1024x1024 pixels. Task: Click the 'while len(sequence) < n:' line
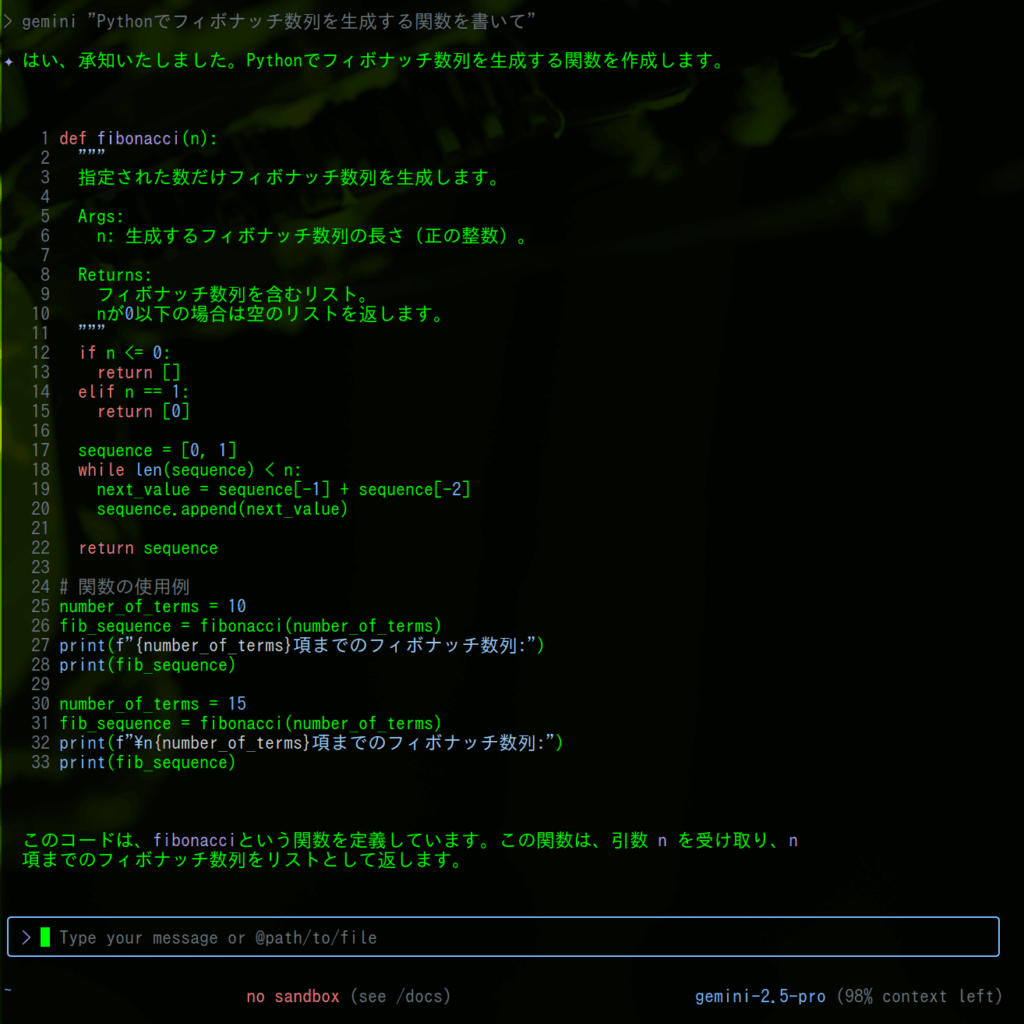[189, 470]
